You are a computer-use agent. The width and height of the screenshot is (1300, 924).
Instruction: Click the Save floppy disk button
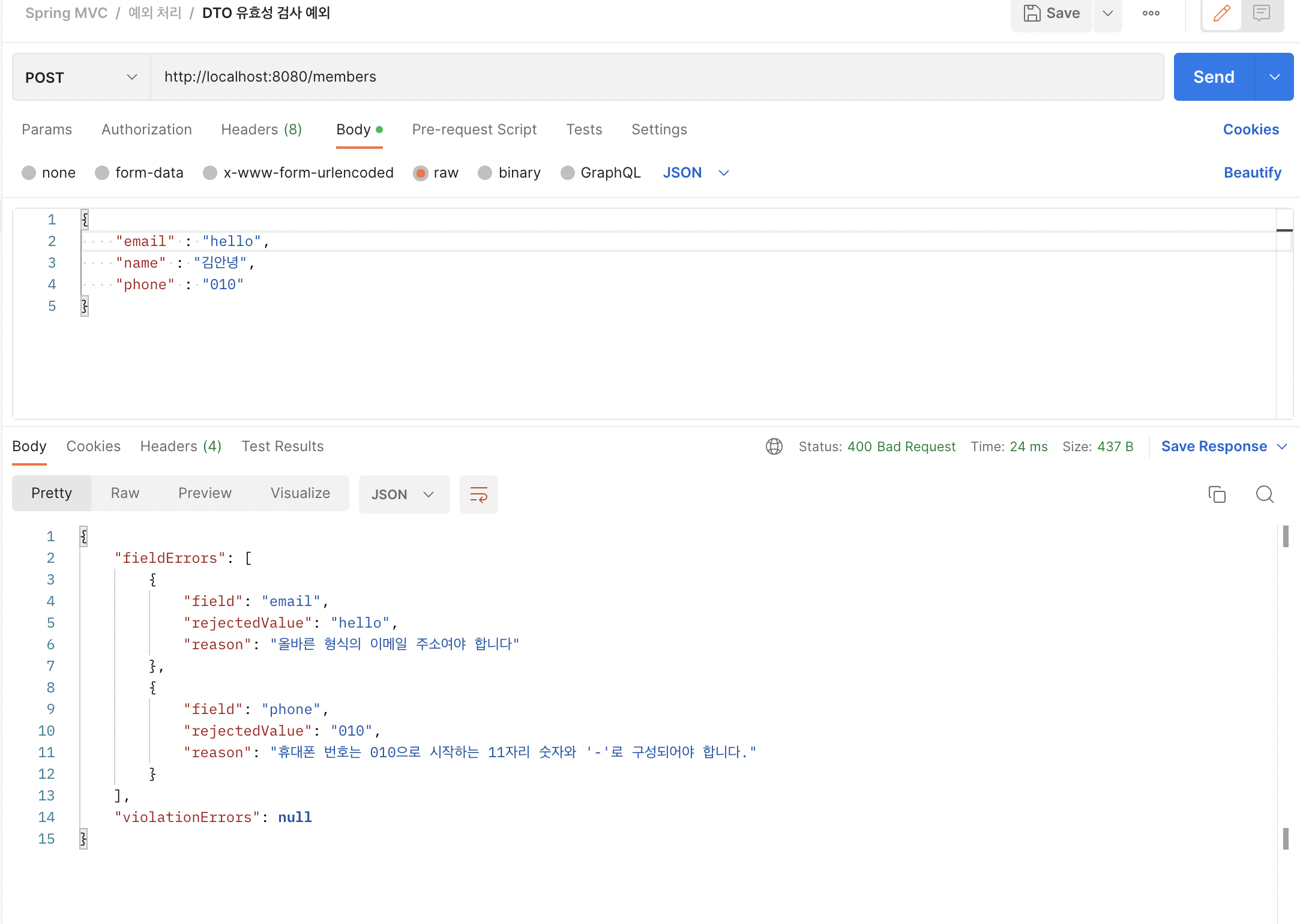[1052, 13]
